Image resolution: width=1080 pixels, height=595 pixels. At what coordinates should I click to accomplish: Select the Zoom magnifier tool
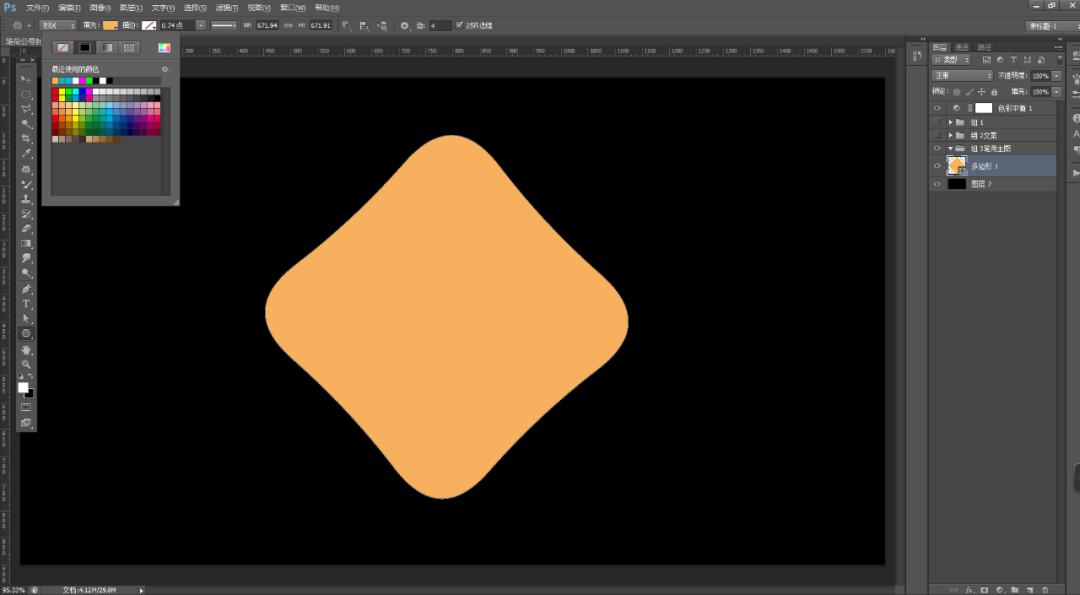(x=27, y=364)
